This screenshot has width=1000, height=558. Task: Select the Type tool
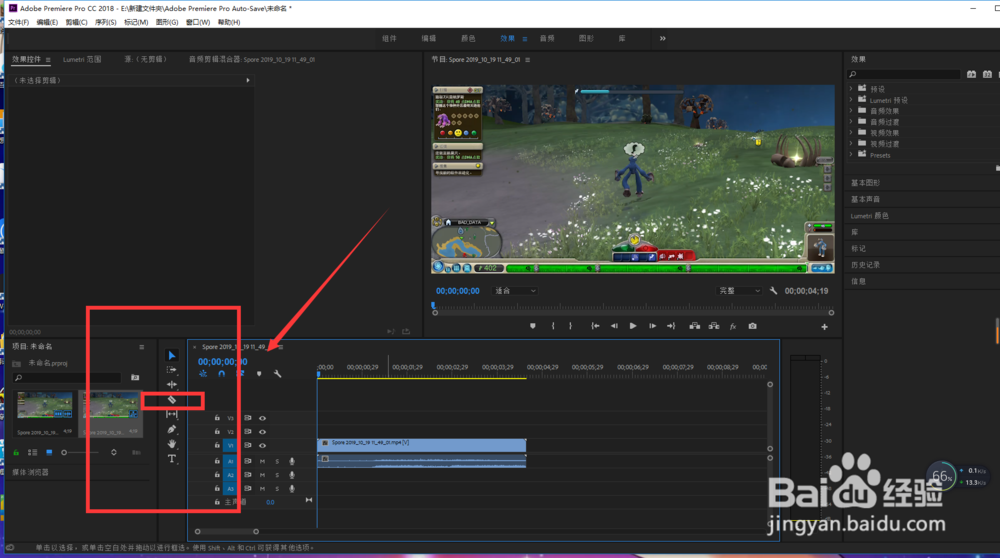172,459
